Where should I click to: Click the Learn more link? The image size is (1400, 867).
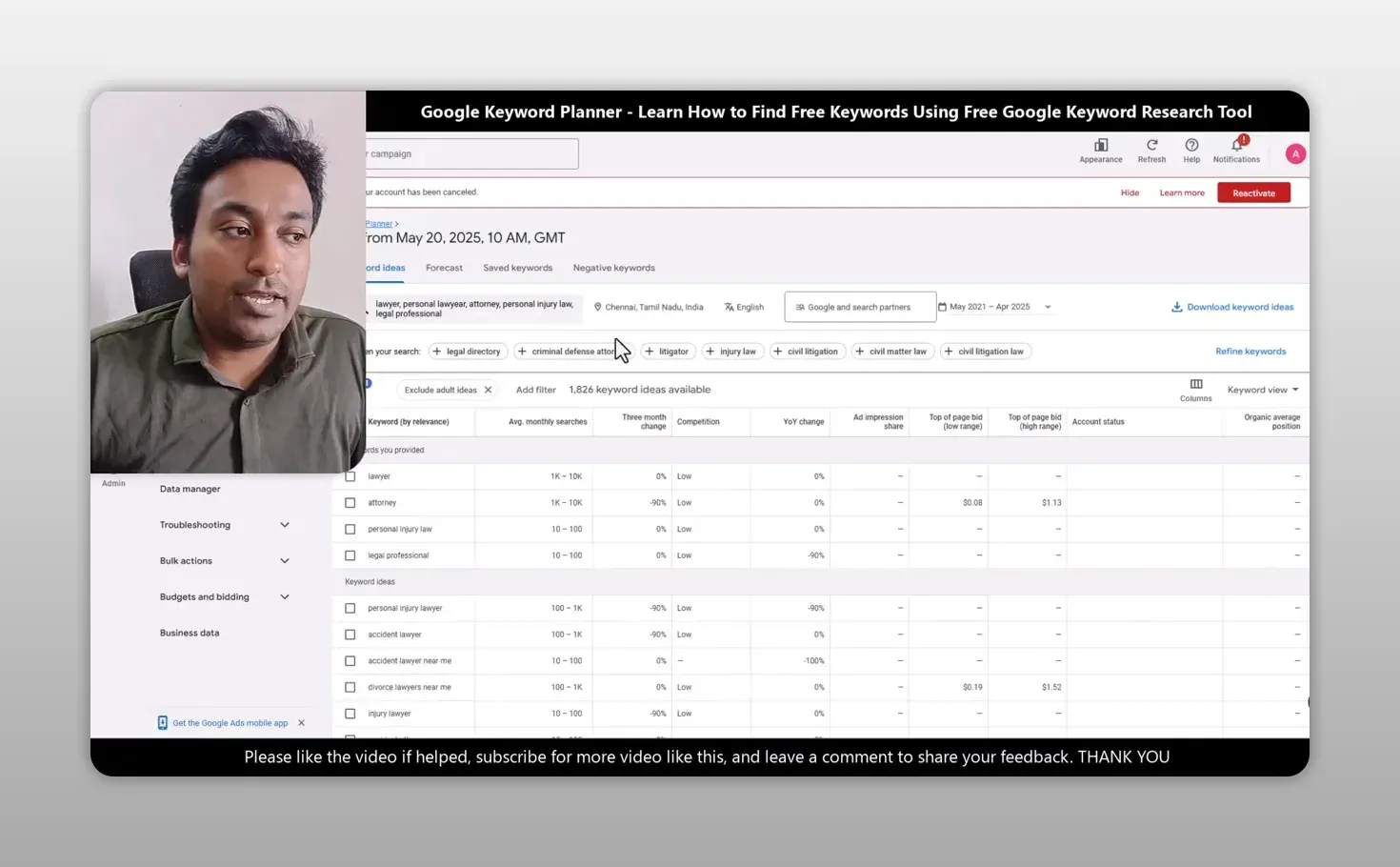pyautogui.click(x=1182, y=192)
